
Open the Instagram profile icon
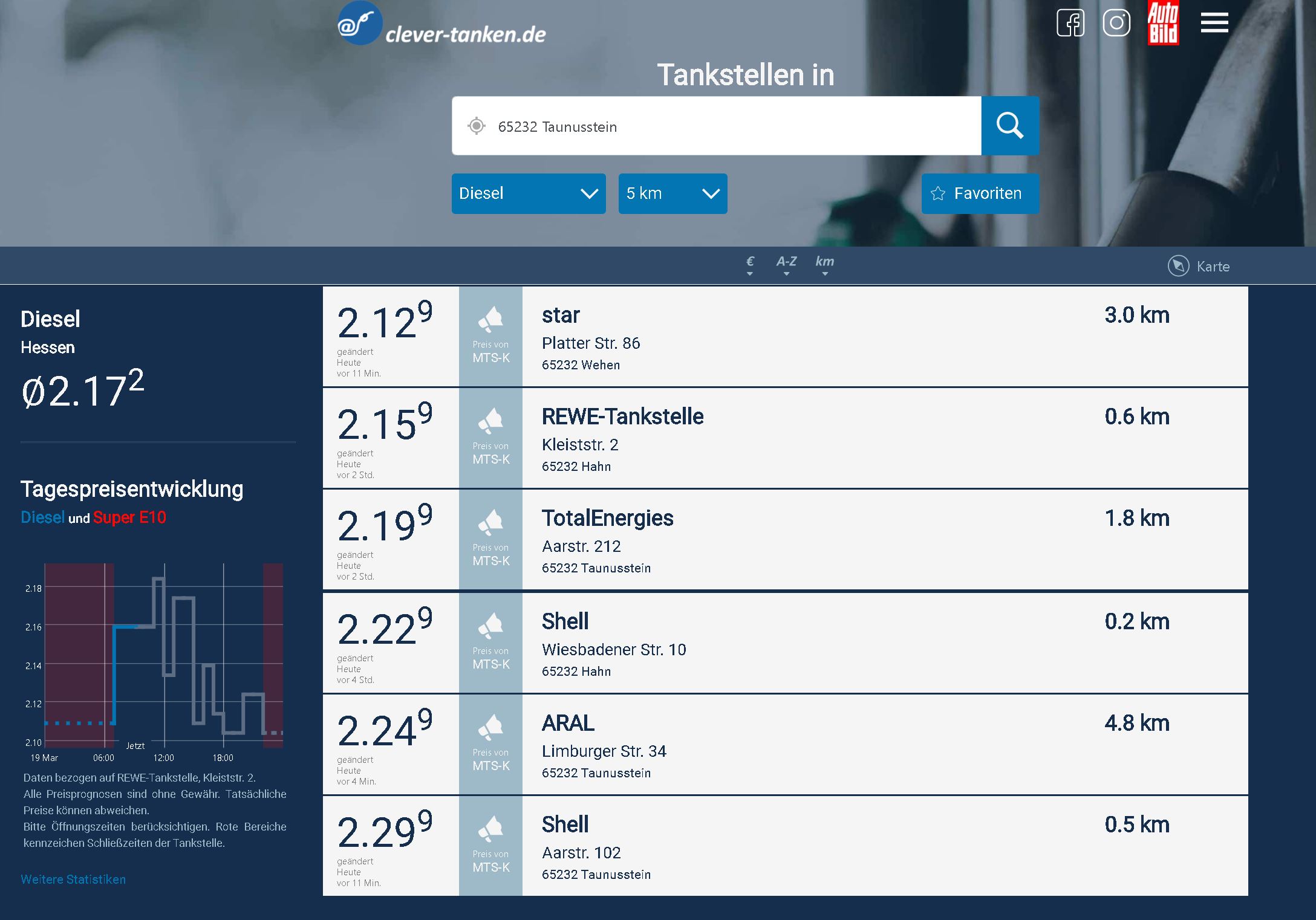[x=1116, y=24]
